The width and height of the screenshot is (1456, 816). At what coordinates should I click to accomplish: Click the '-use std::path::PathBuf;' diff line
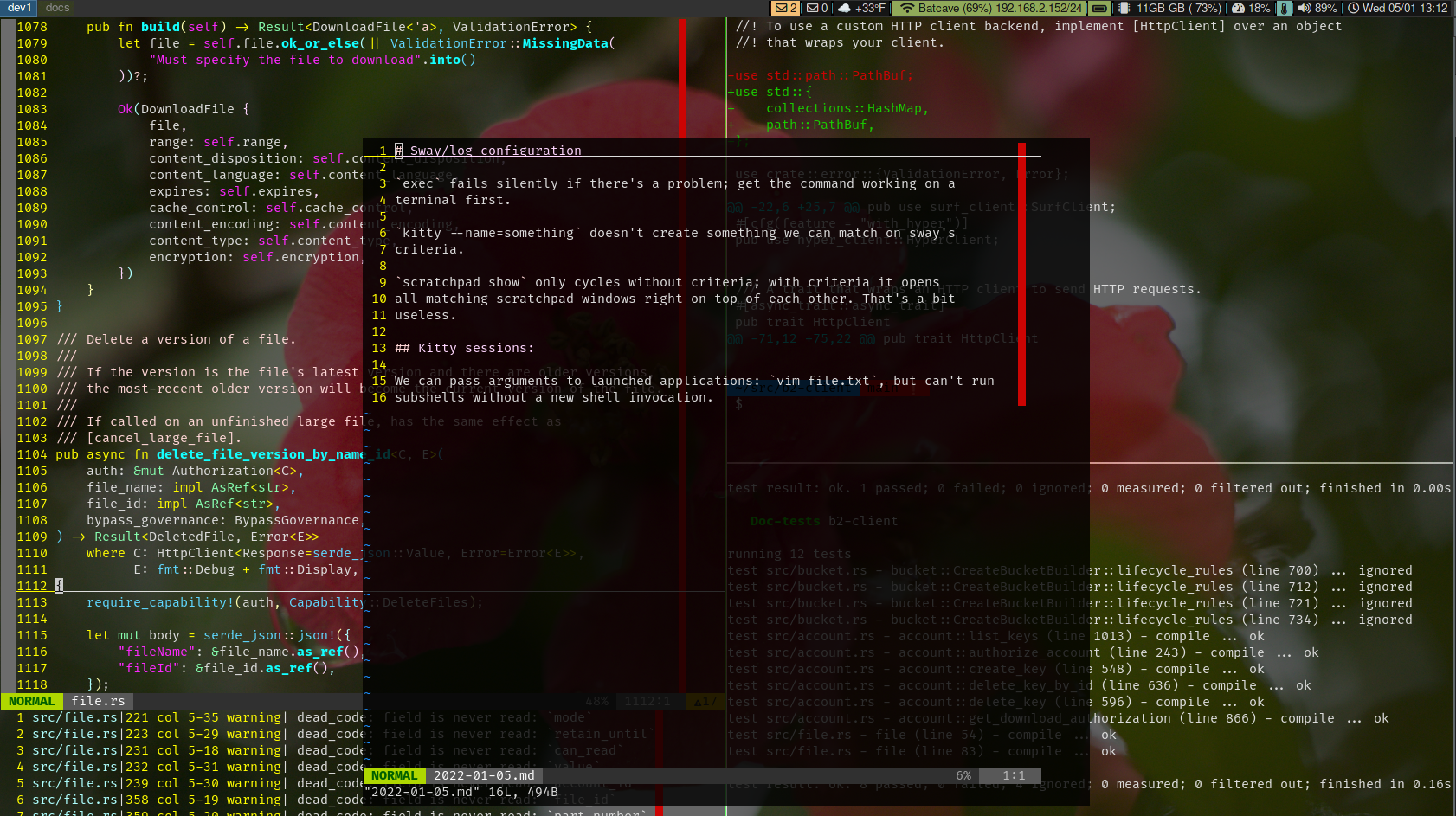821,75
